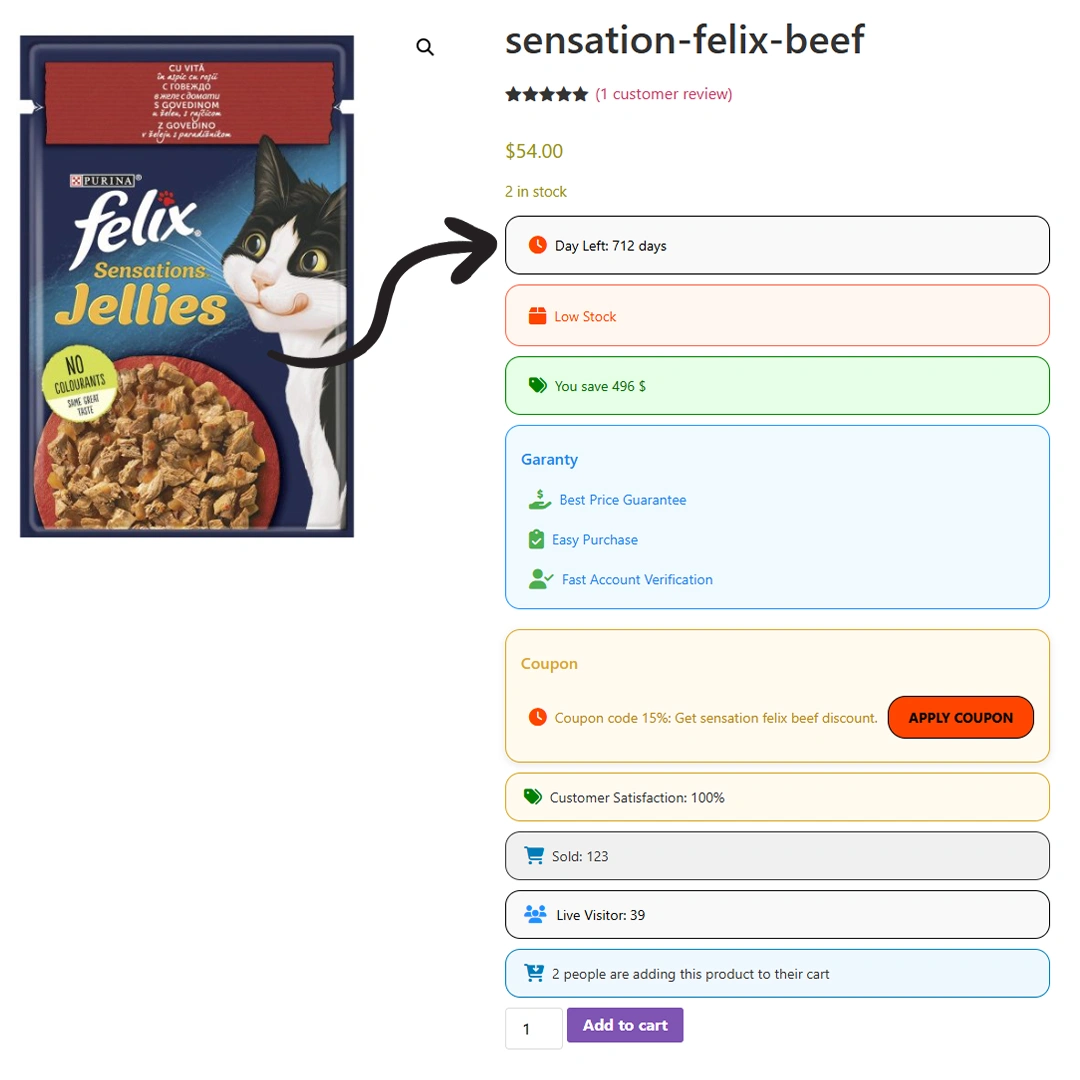Screen dimensions: 1080x1080
Task: Click the green tag icon beside Customer Satisfaction
Action: 532,797
